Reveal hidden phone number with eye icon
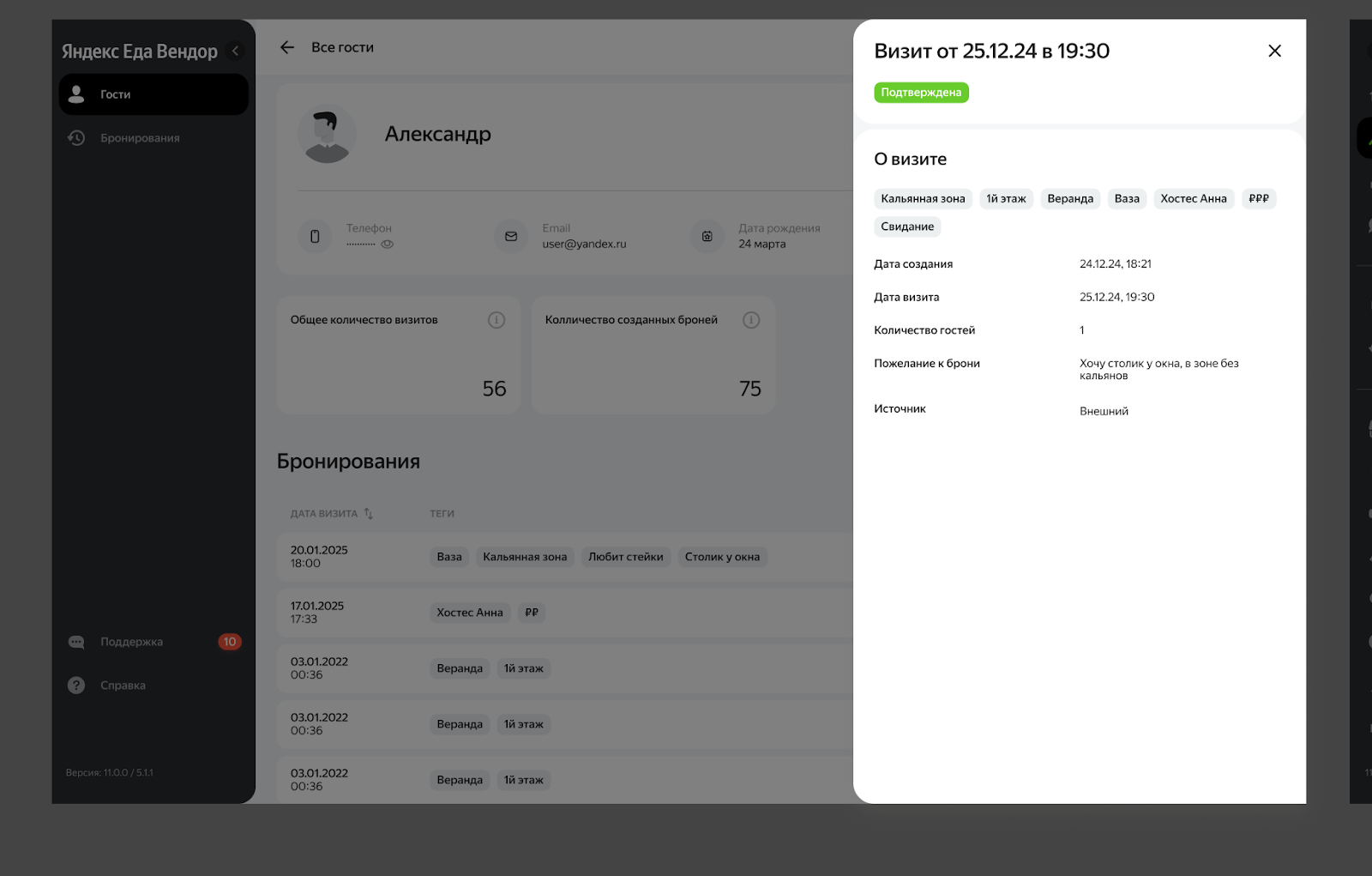 pyautogui.click(x=388, y=245)
